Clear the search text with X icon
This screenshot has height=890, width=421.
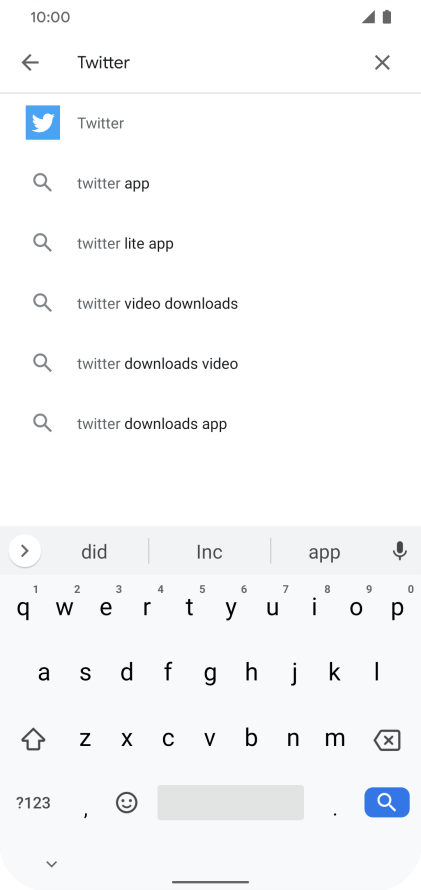[x=382, y=62]
